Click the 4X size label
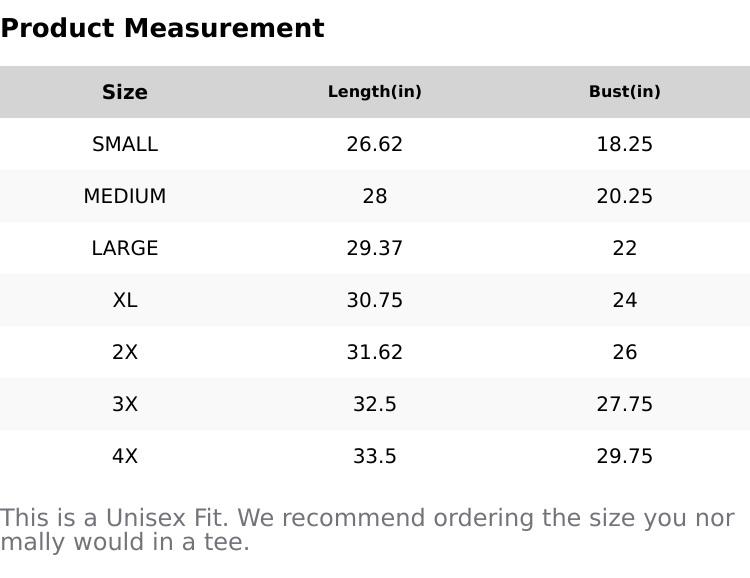Viewport: 750px width, 578px height. [x=125, y=456]
